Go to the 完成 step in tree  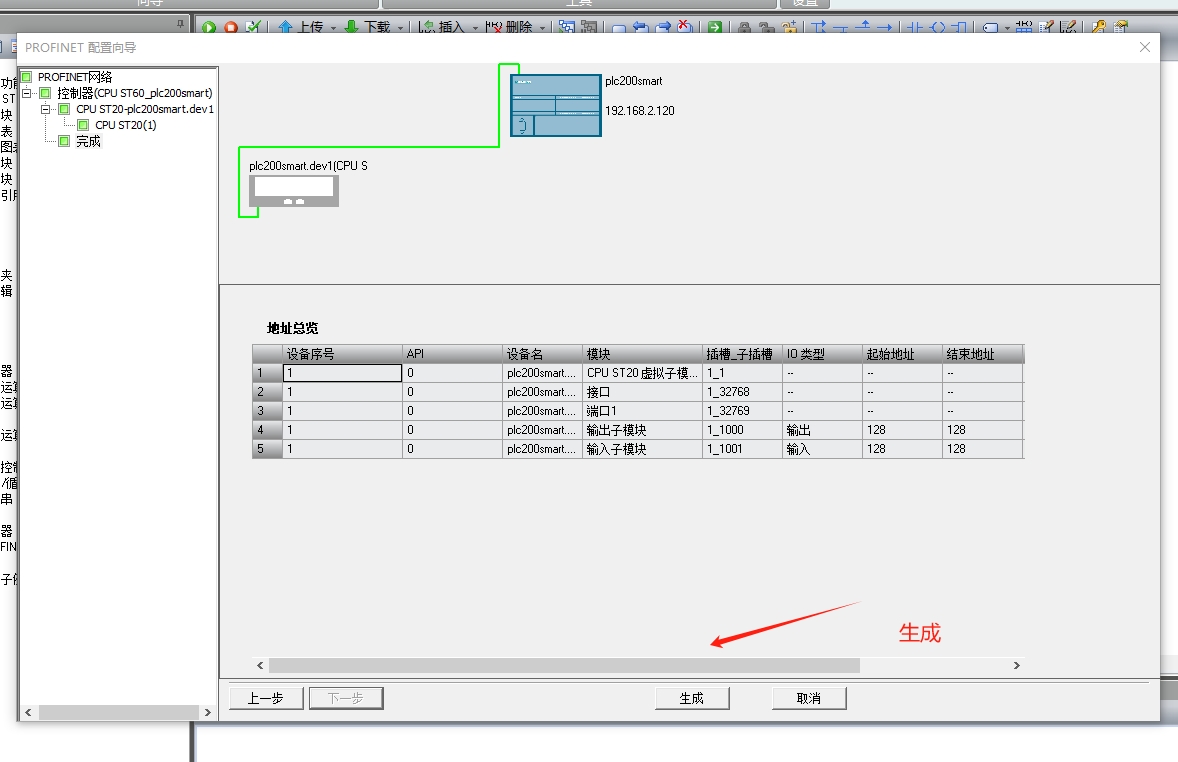[x=88, y=141]
